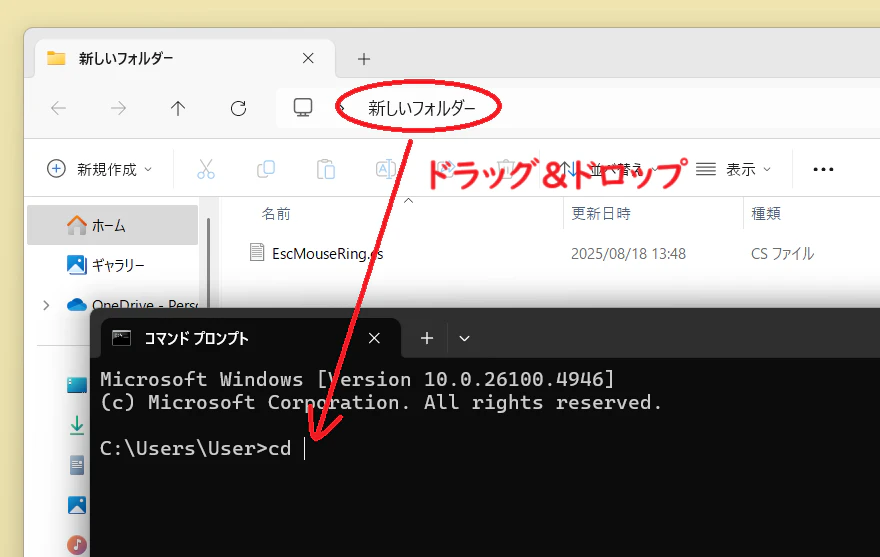
Task: Click the Music note icon in sidebar
Action: click(77, 544)
